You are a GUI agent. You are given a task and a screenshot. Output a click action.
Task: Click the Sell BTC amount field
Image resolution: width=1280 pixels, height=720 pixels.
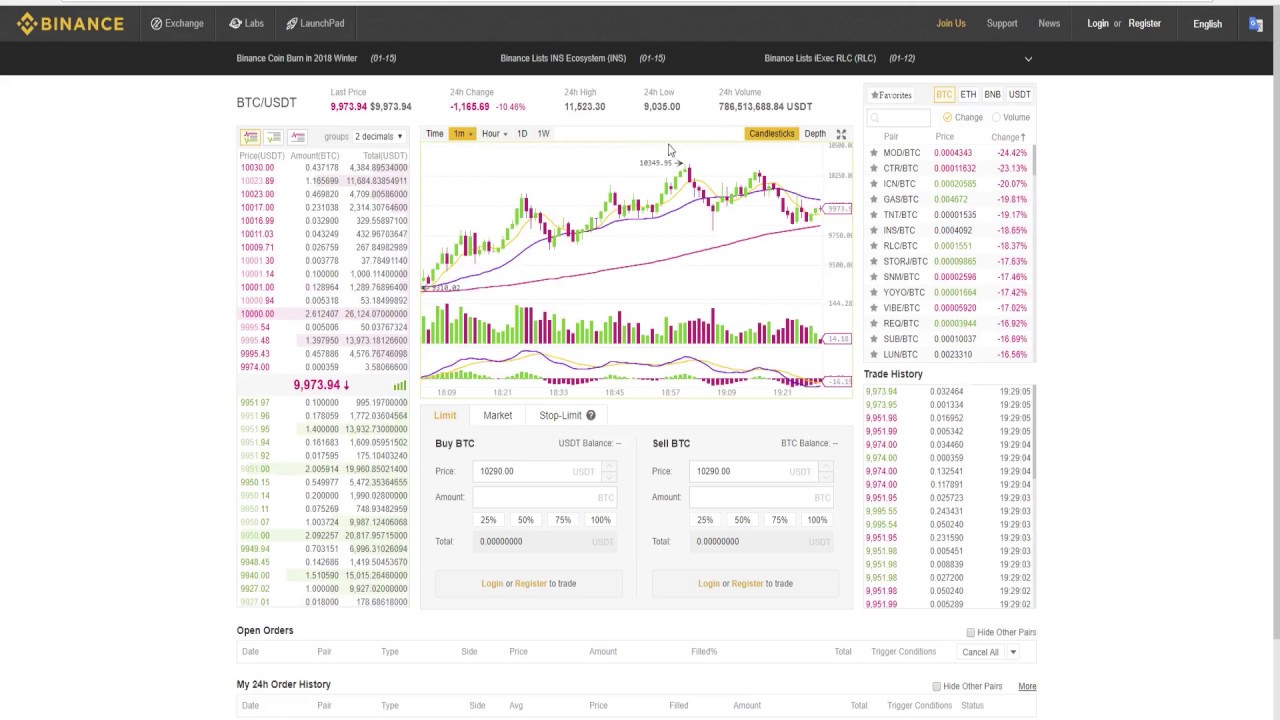click(762, 497)
